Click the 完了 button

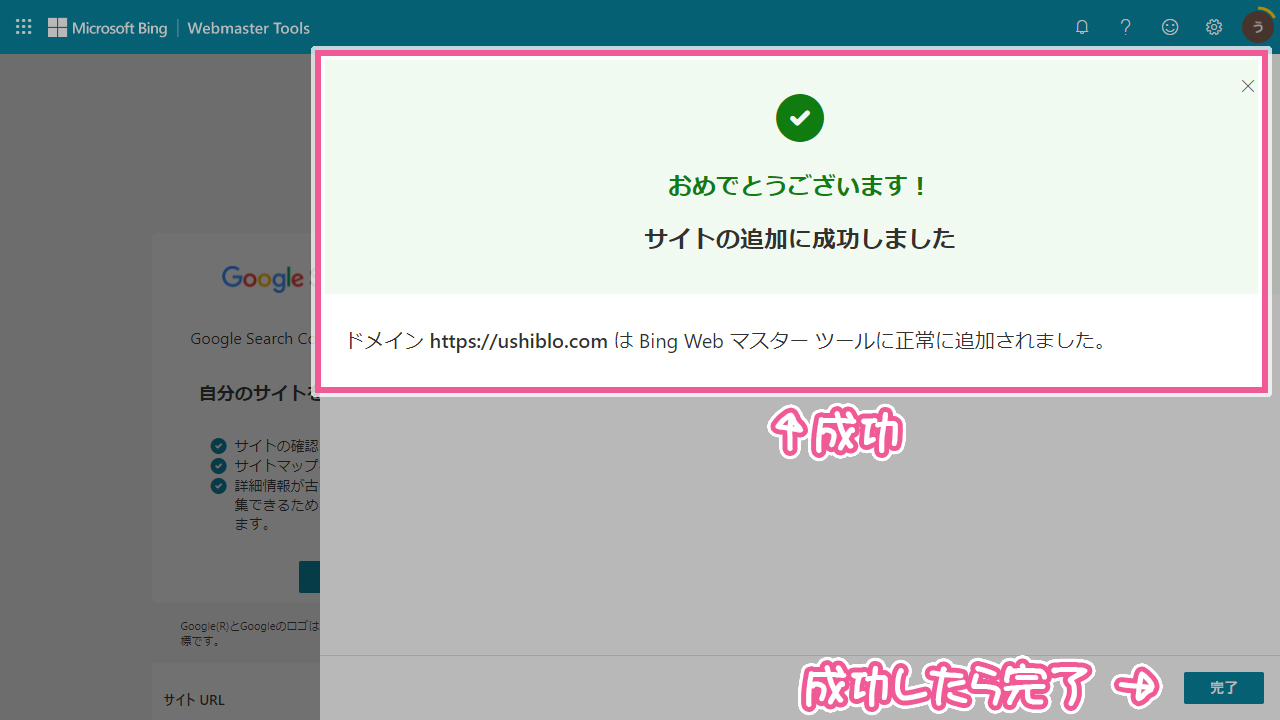pos(1224,688)
